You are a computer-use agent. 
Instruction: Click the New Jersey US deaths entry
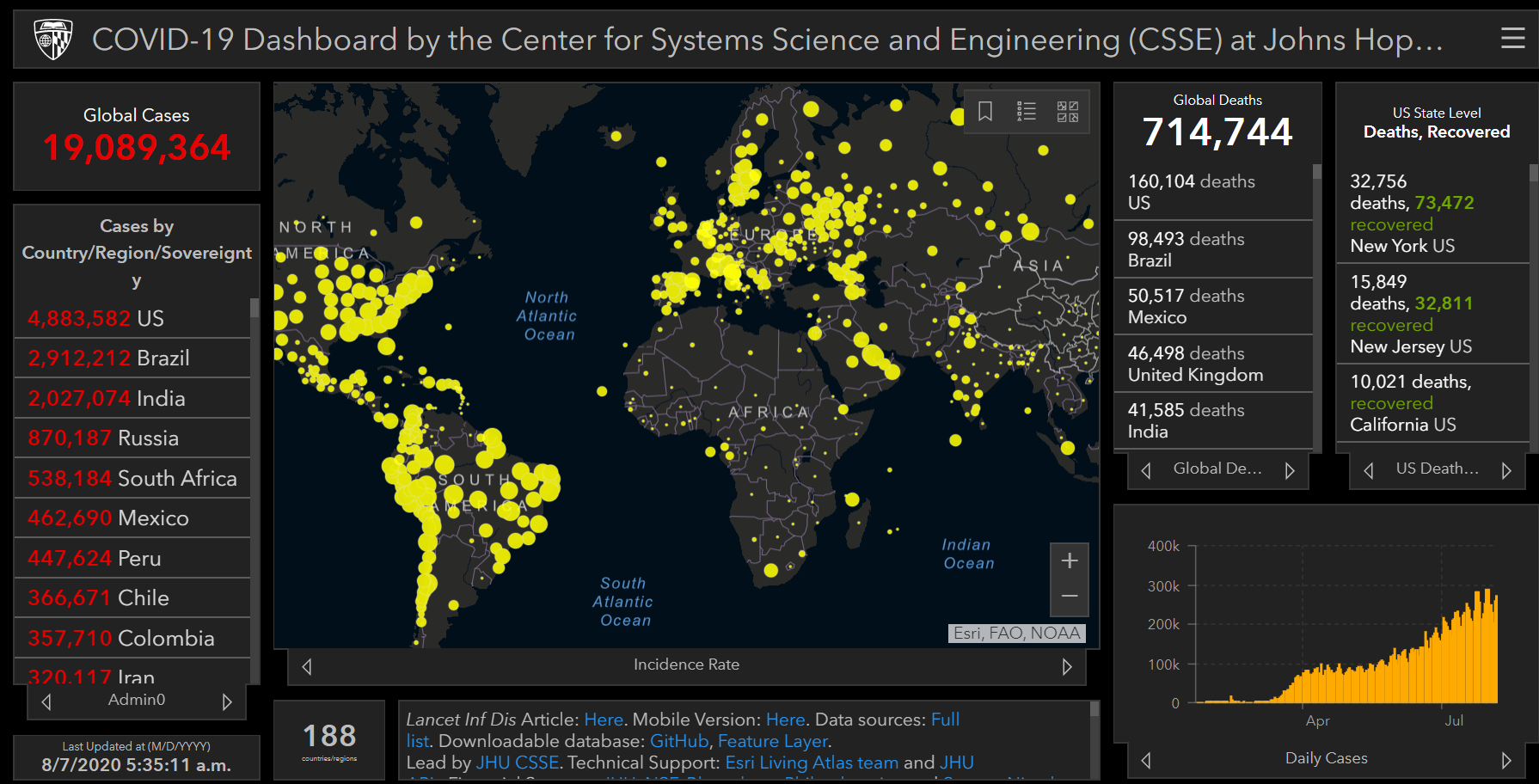click(1432, 314)
